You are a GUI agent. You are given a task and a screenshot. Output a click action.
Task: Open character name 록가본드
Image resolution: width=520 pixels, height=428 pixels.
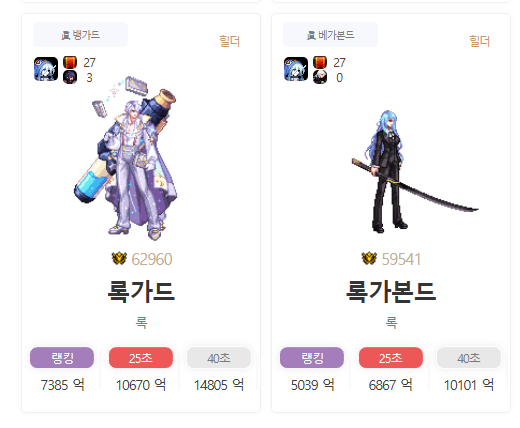click(391, 292)
